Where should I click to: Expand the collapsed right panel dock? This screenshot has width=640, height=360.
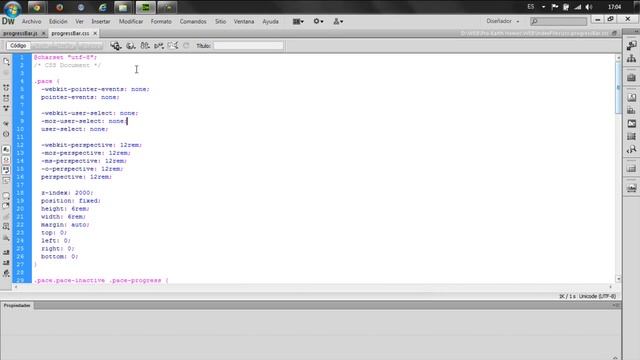636,32
